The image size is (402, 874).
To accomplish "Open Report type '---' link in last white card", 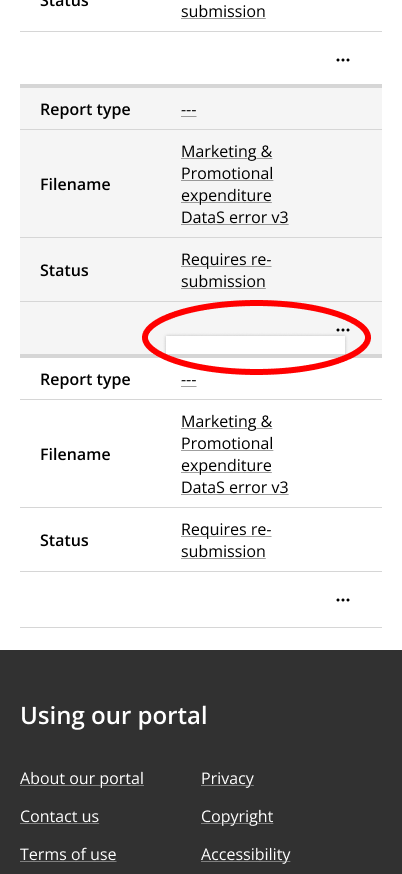I will coord(188,380).
